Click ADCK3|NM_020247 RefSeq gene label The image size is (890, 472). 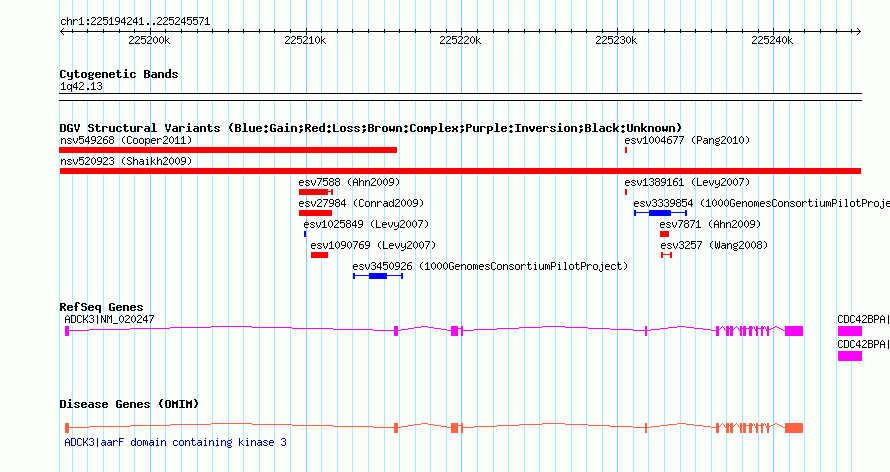click(110, 319)
